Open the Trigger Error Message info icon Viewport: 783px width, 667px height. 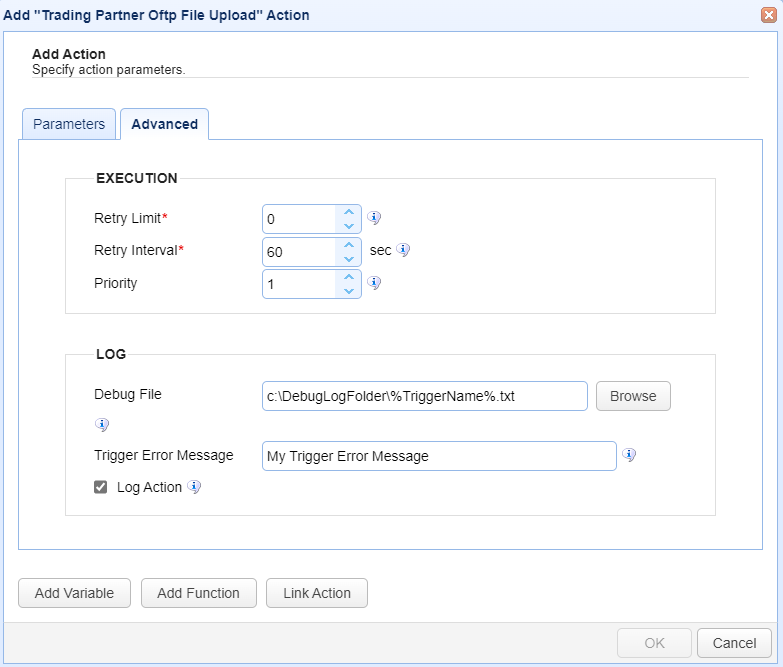pyautogui.click(x=629, y=454)
